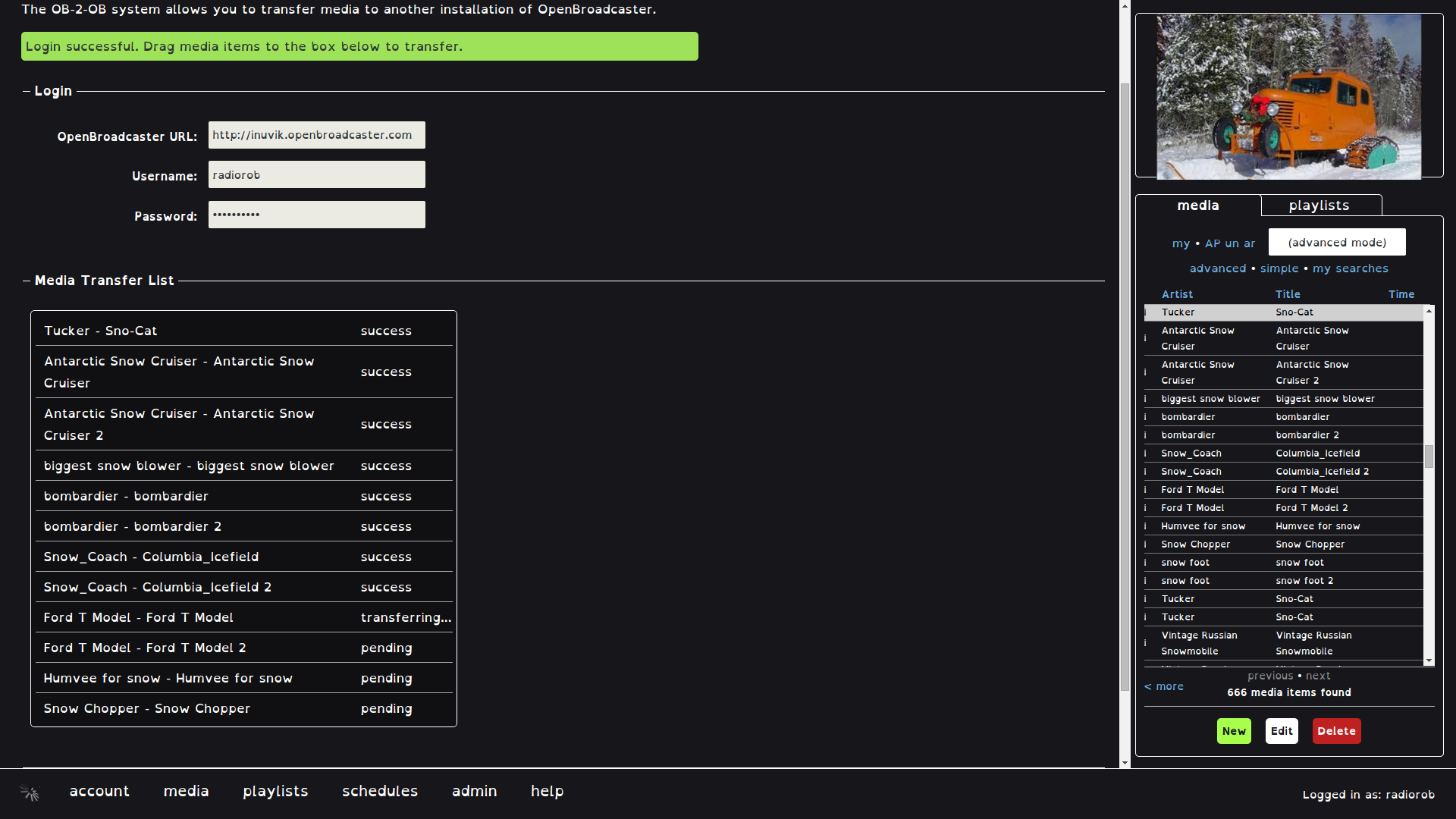Click 'Ford T Model - Ford T Model' transferring entry

click(243, 617)
